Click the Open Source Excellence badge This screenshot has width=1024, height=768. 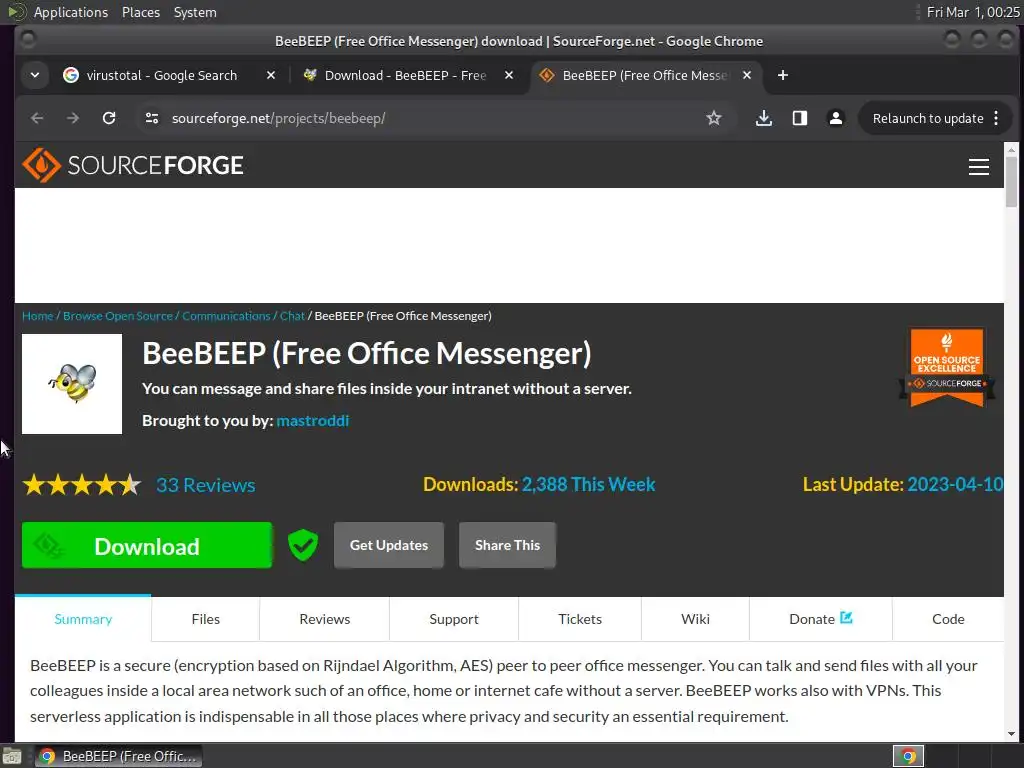tap(946, 367)
